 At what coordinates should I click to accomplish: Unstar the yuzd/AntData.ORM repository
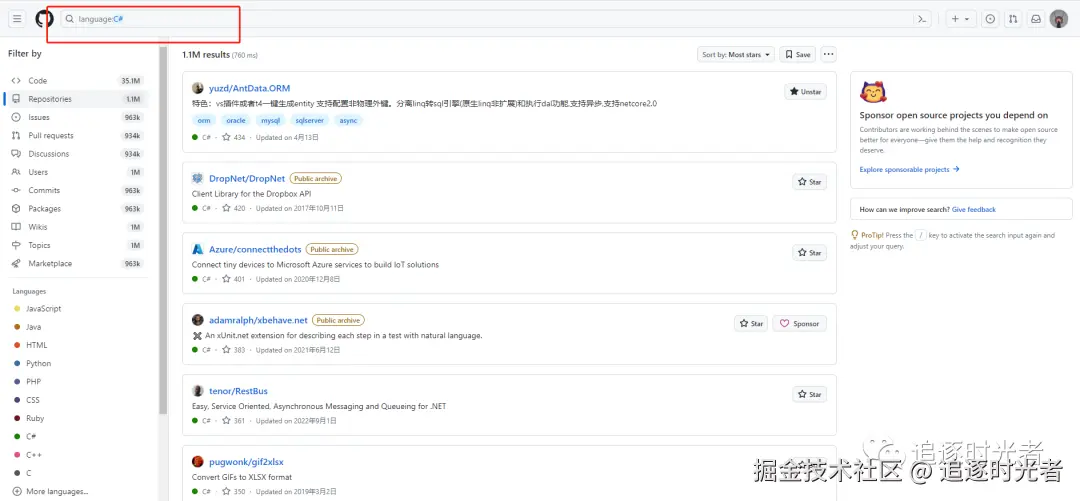pos(806,92)
